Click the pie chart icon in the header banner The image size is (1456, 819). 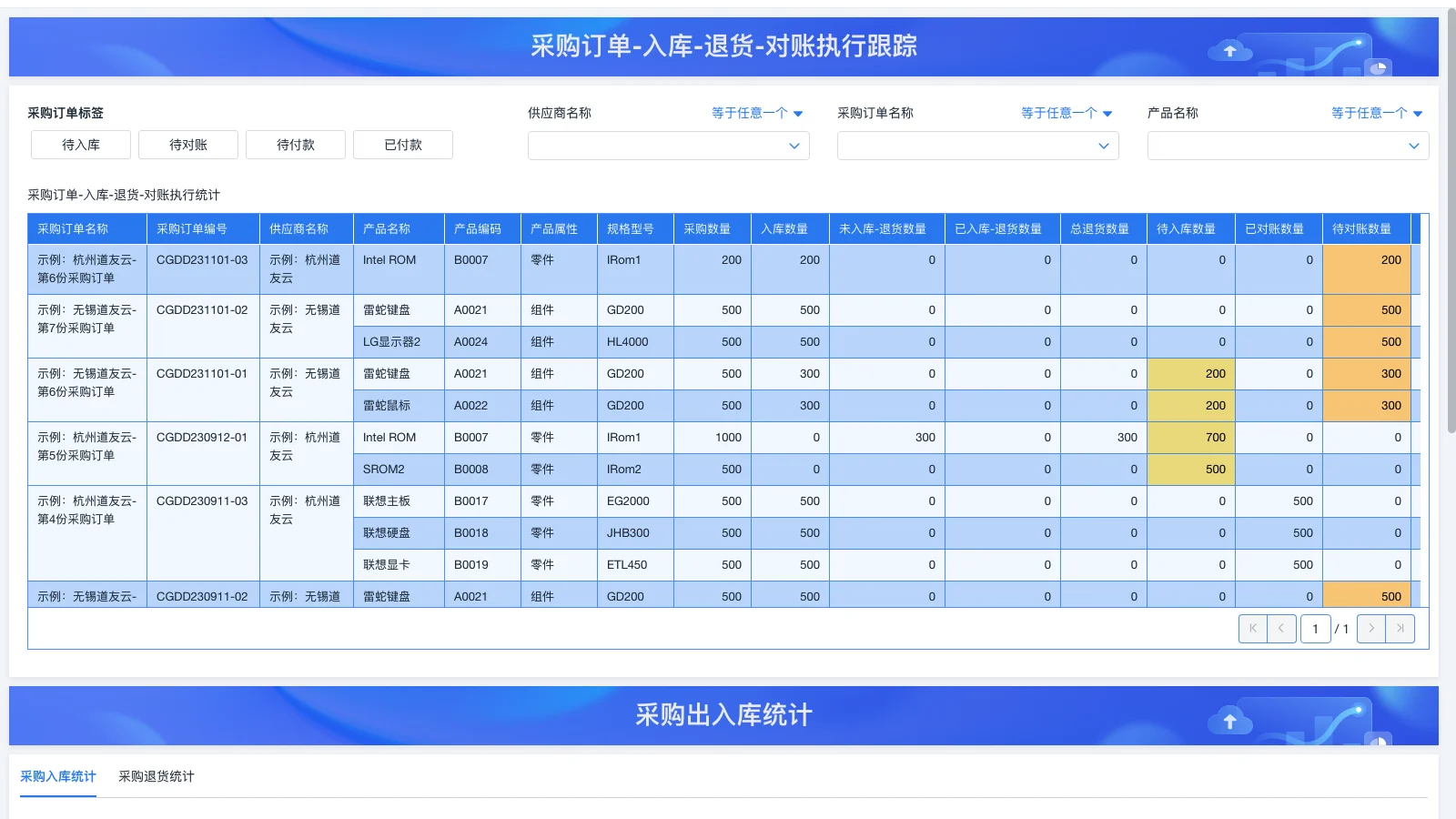1377,67
